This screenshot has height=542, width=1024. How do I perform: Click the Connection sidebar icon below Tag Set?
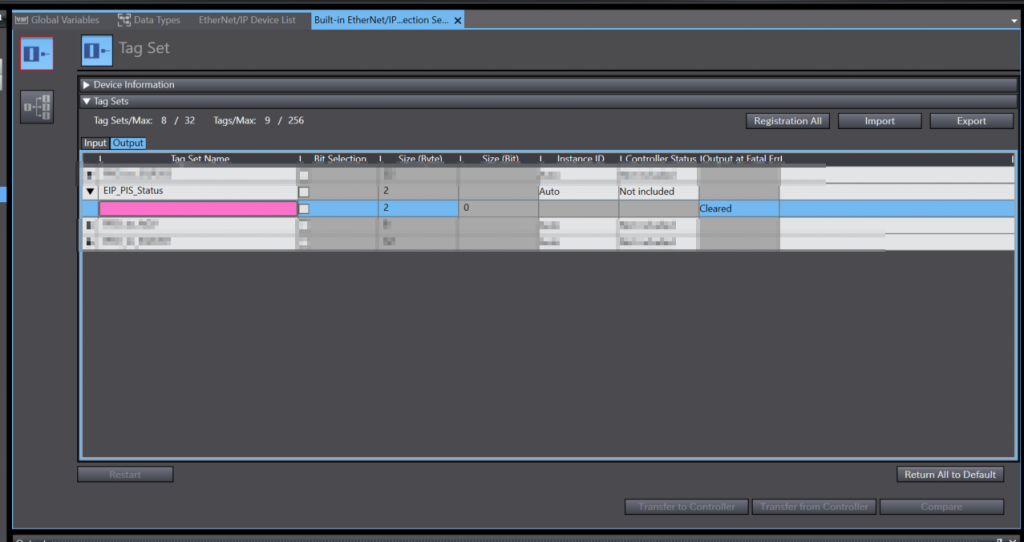(36, 106)
